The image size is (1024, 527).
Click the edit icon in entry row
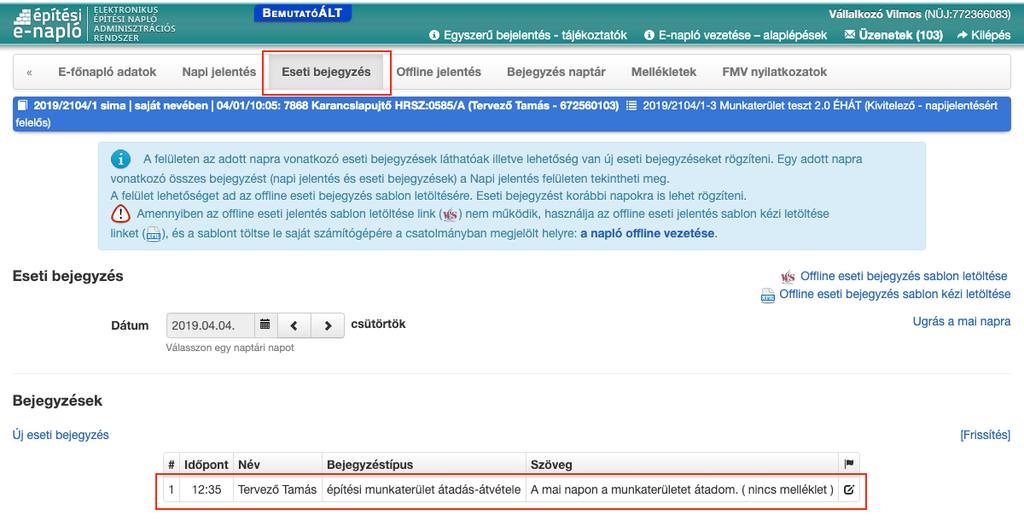tap(848, 489)
